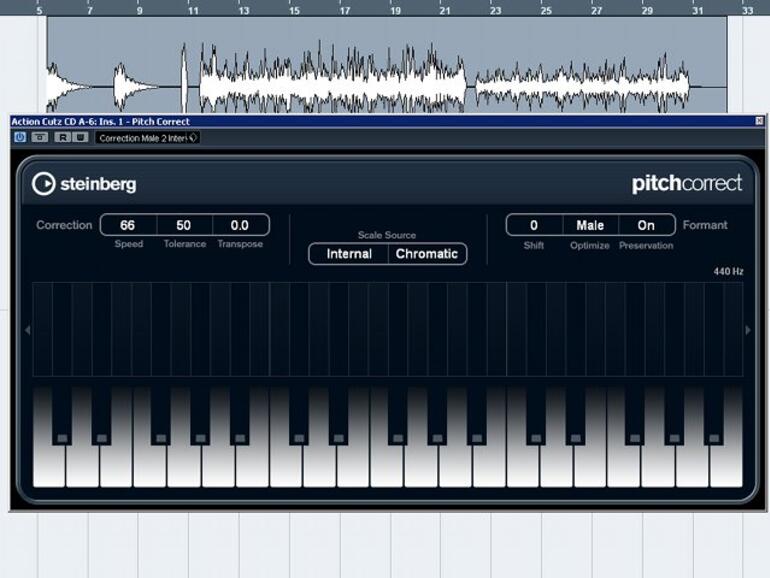Click the formant Shift value 0
This screenshot has width=770, height=578.
point(534,225)
